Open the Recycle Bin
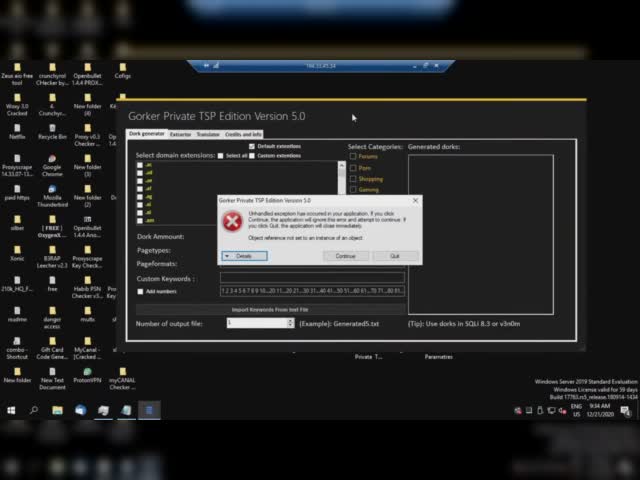This screenshot has width=640, height=480. coord(52,131)
